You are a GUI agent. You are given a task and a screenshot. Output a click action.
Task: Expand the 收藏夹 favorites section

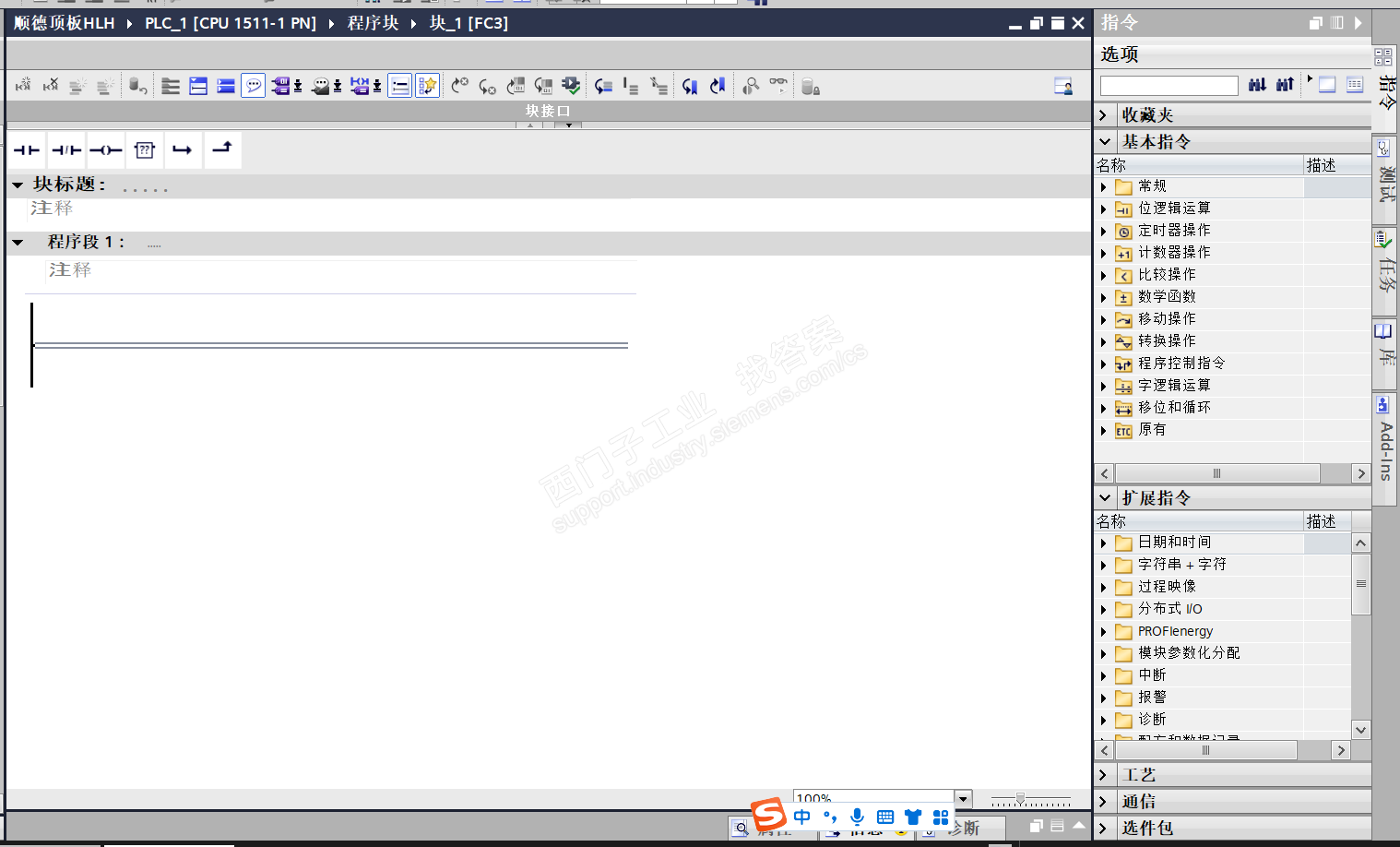(x=1104, y=115)
